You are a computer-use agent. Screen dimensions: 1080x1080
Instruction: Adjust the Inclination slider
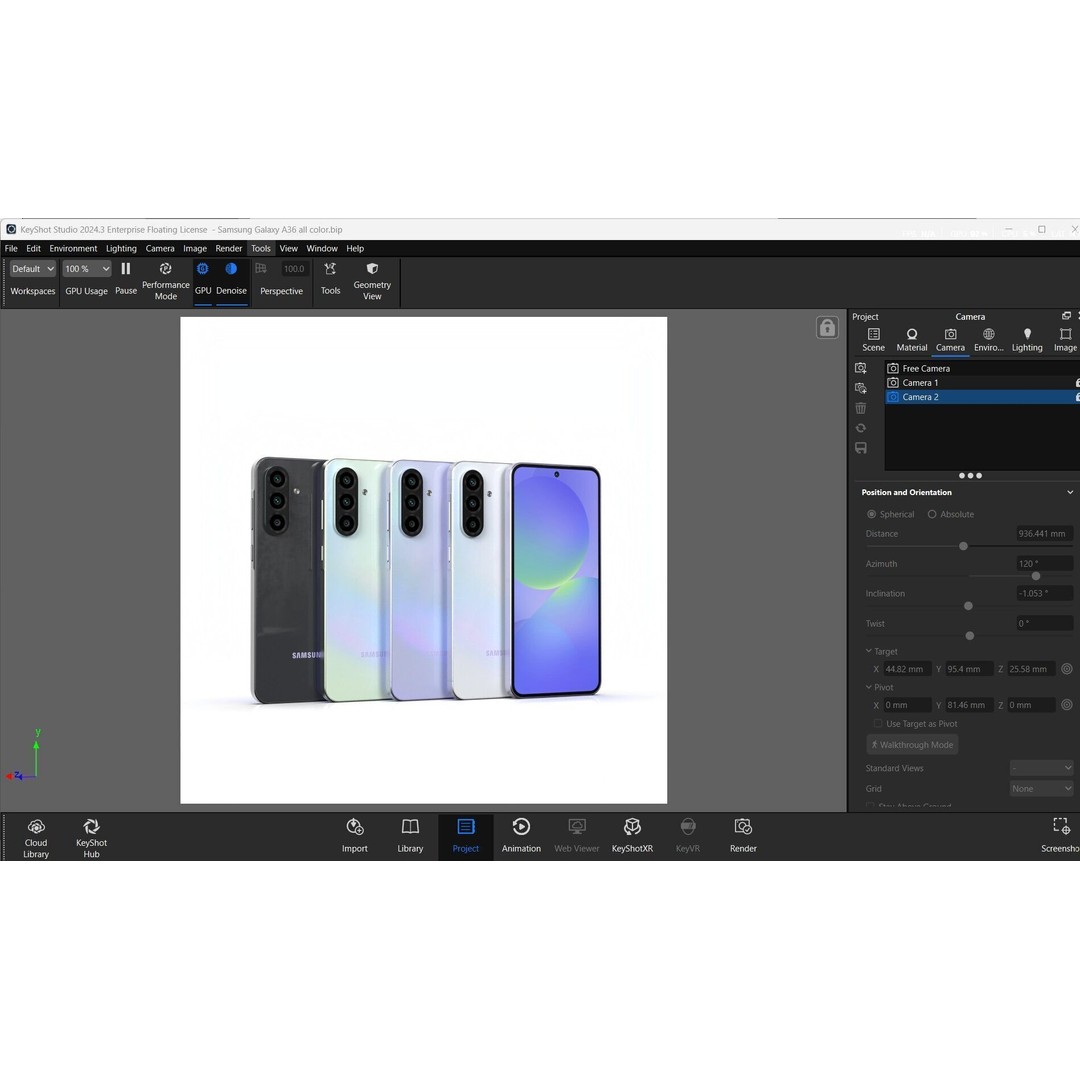[968, 606]
